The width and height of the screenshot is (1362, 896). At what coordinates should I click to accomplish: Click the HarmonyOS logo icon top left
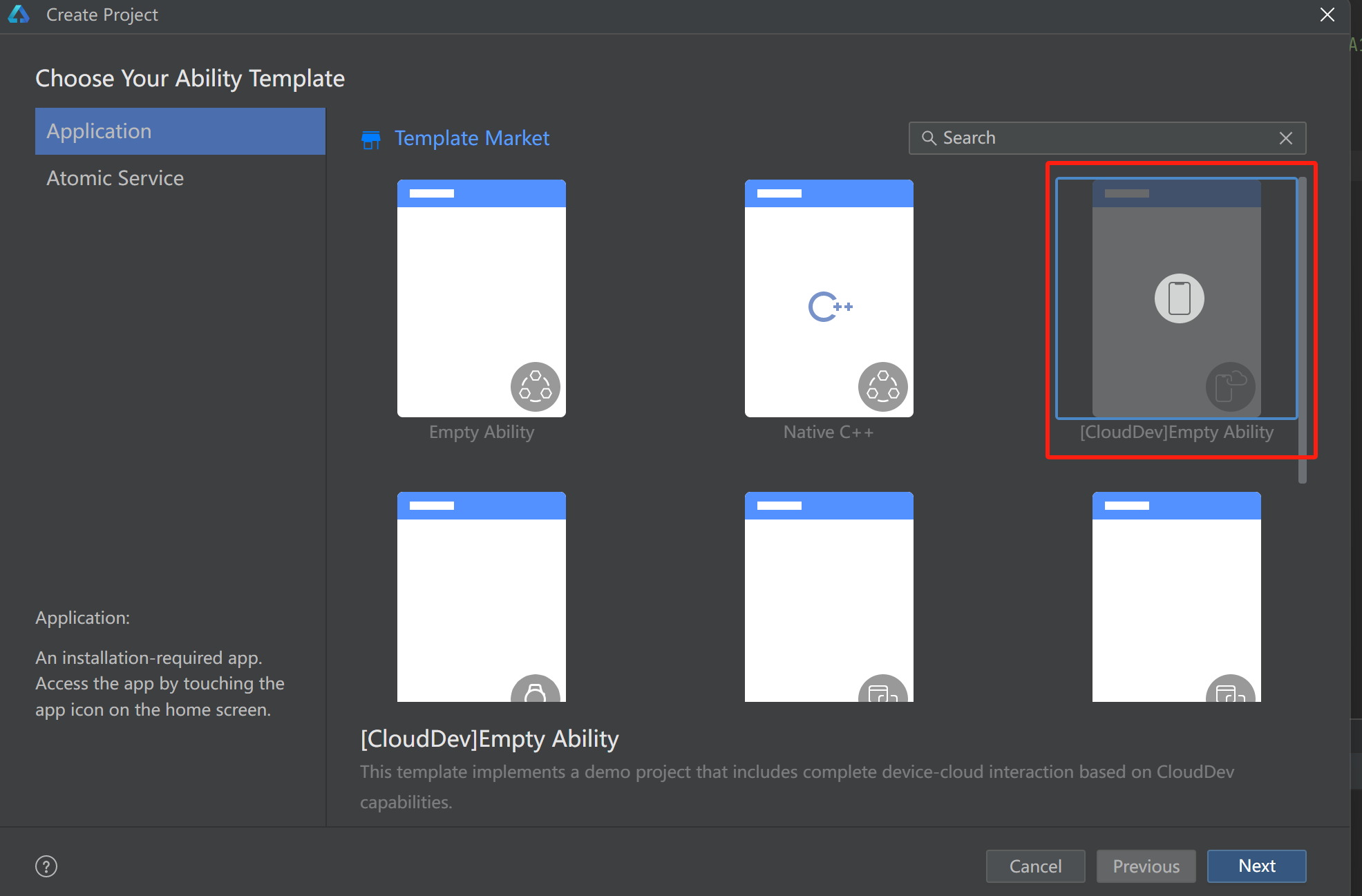19,15
